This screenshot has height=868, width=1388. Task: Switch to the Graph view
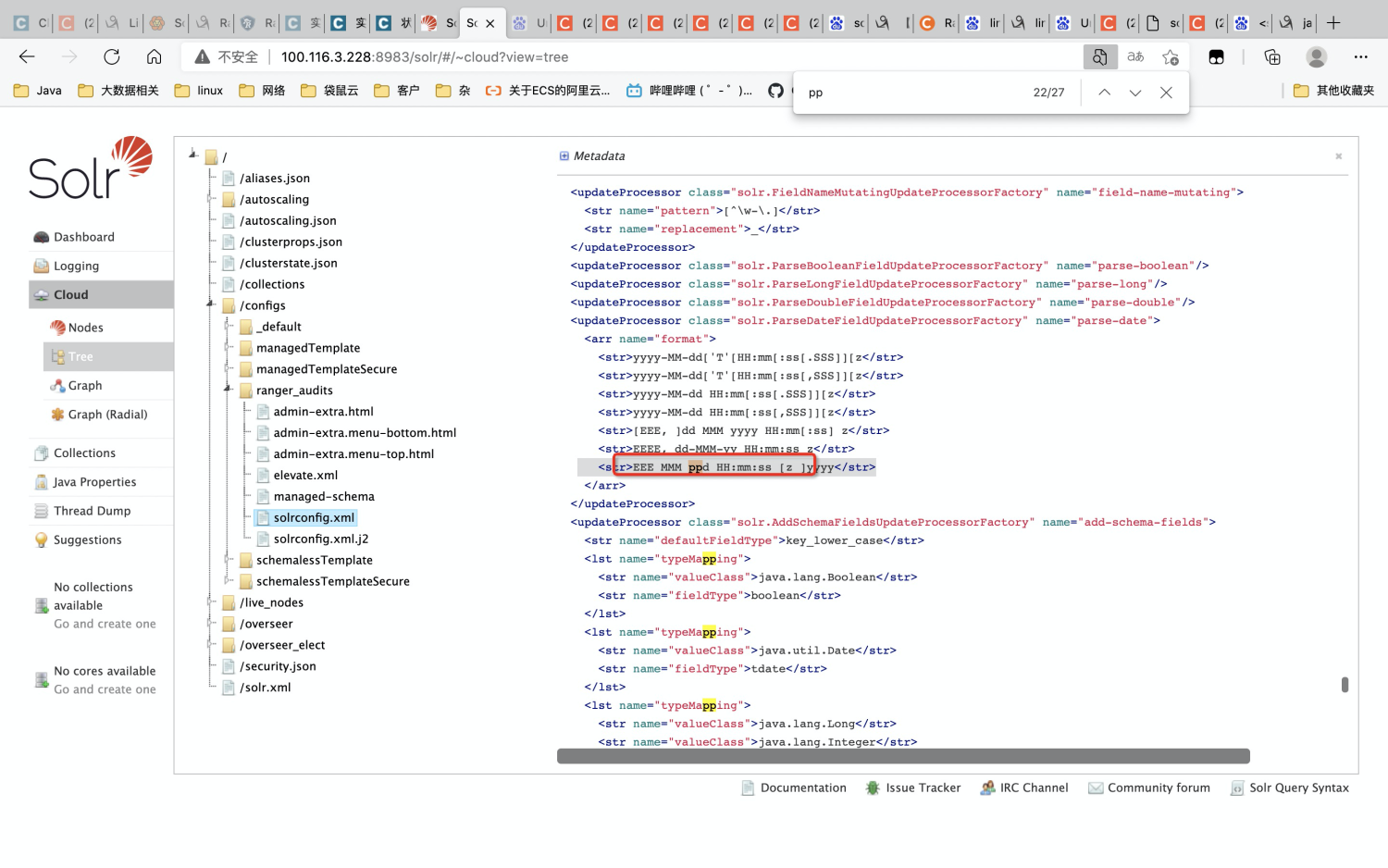point(85,385)
